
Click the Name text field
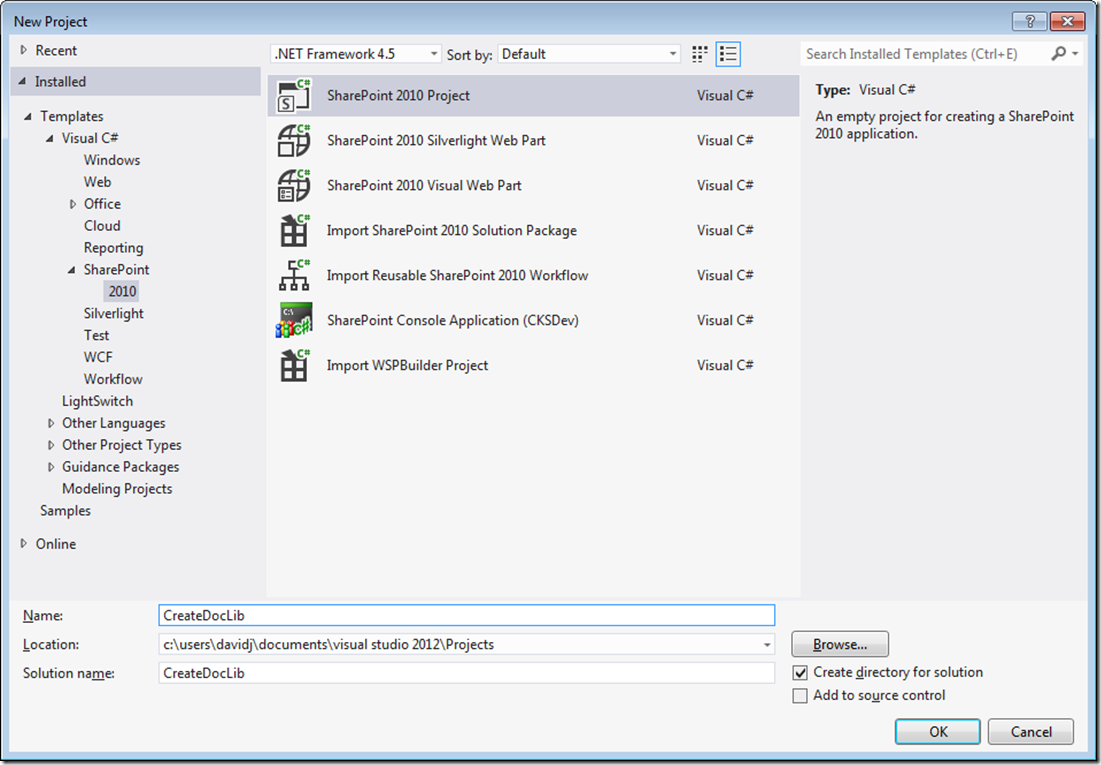click(x=467, y=615)
